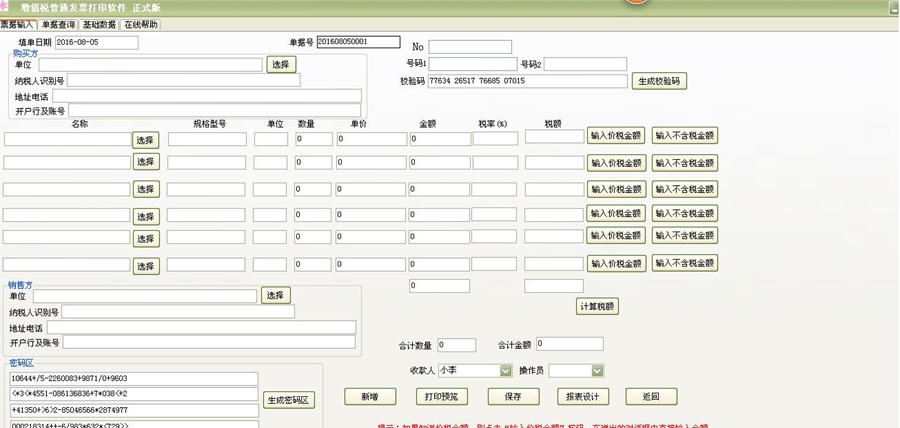Click 输入不含税金额 on the first item row
Viewport: 900px width, 428px height.
pyautogui.click(x=685, y=136)
